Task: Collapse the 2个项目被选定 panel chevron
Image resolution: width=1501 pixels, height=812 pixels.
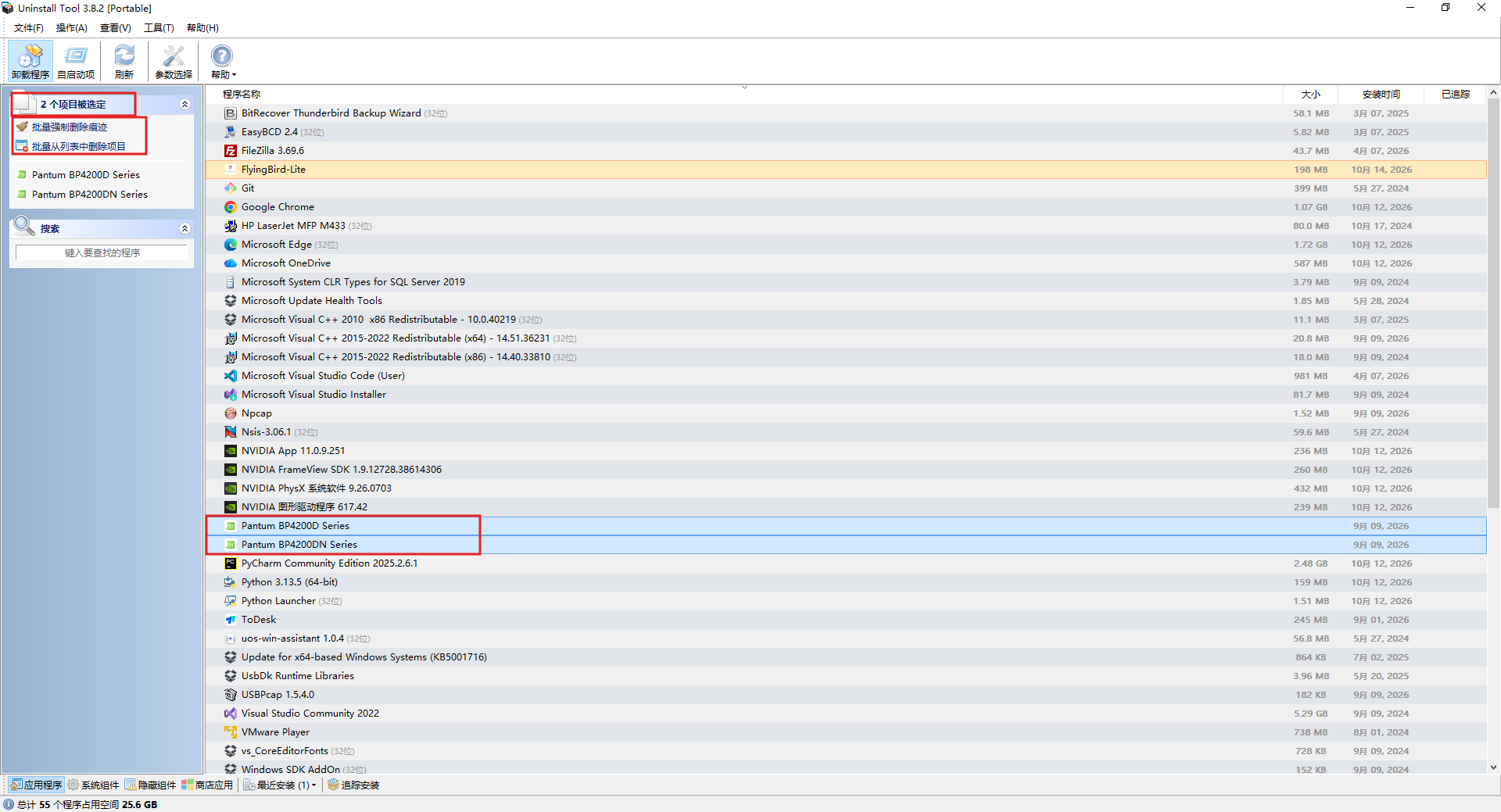Action: (185, 104)
